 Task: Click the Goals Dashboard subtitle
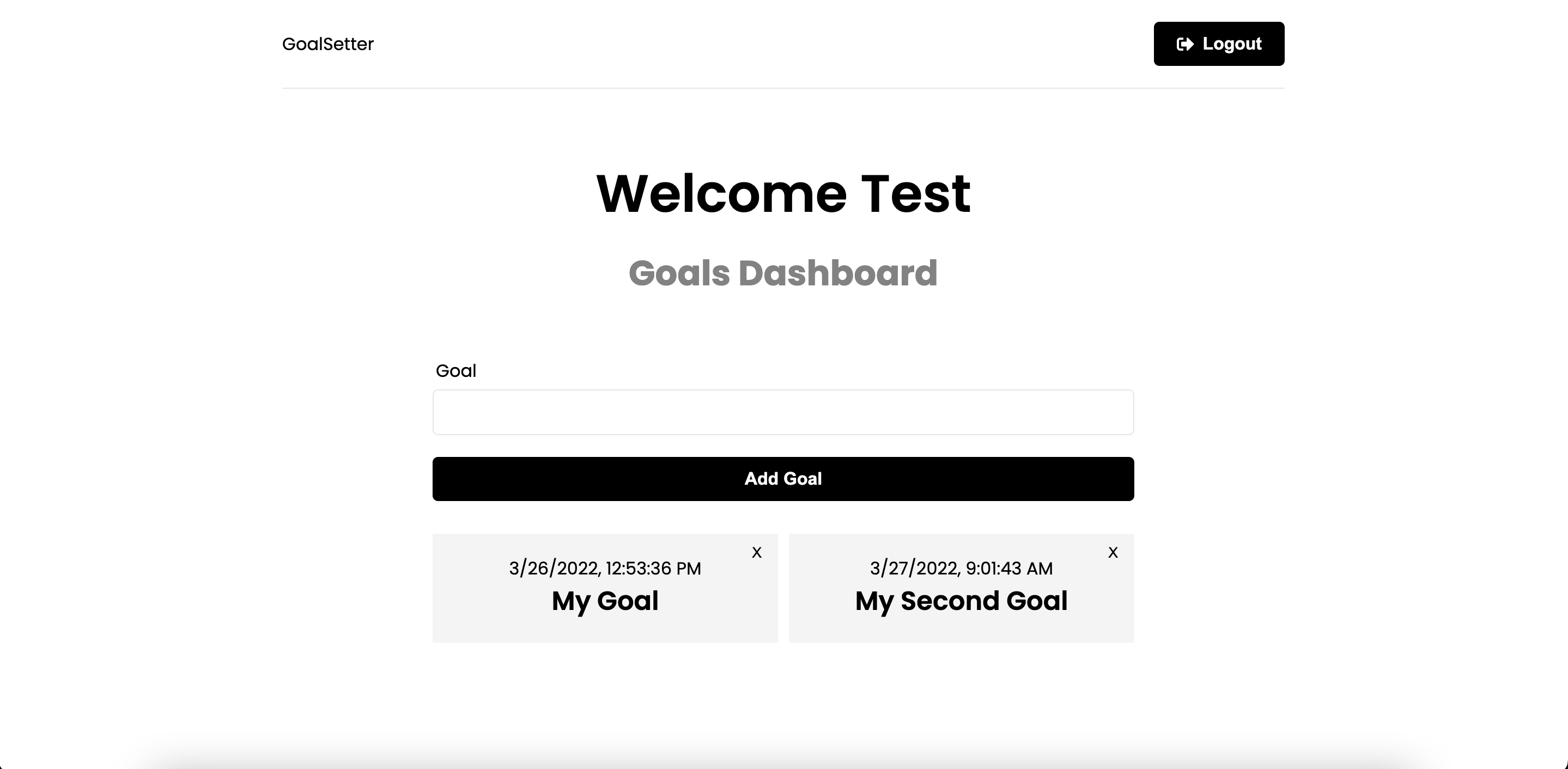pyautogui.click(x=783, y=273)
